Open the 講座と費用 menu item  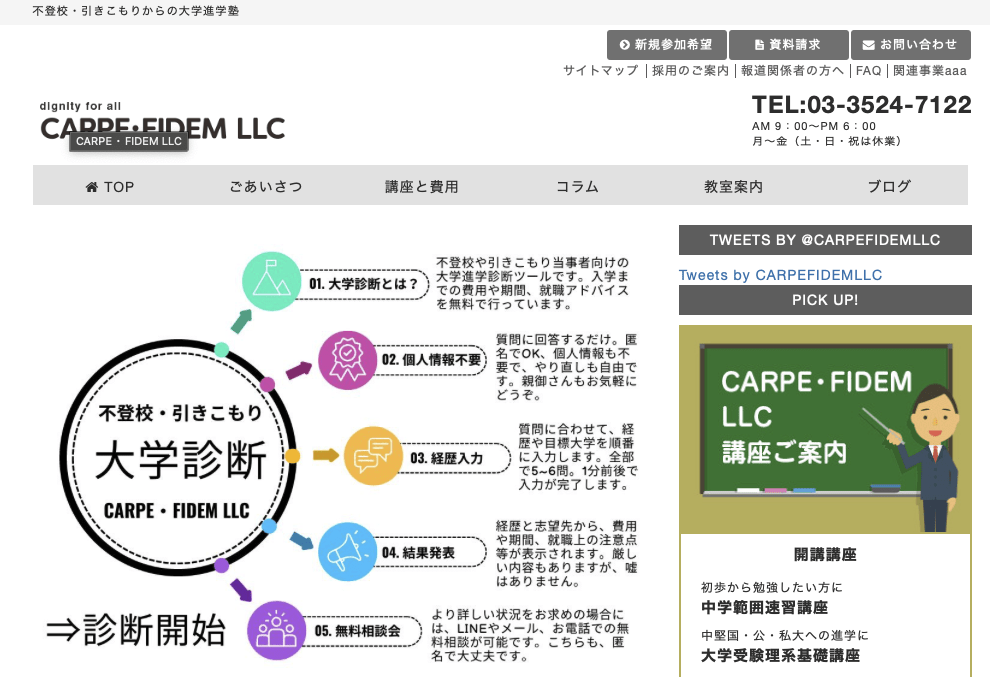421,186
